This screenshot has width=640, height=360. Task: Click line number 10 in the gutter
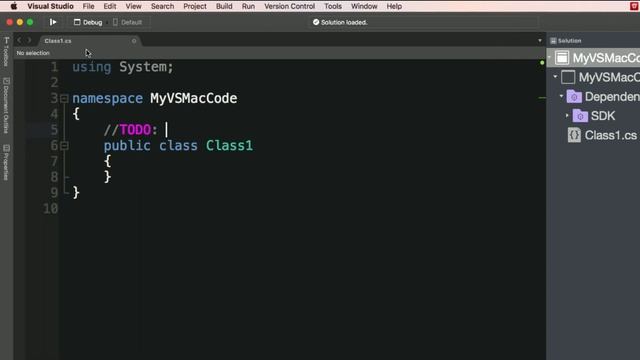51,209
